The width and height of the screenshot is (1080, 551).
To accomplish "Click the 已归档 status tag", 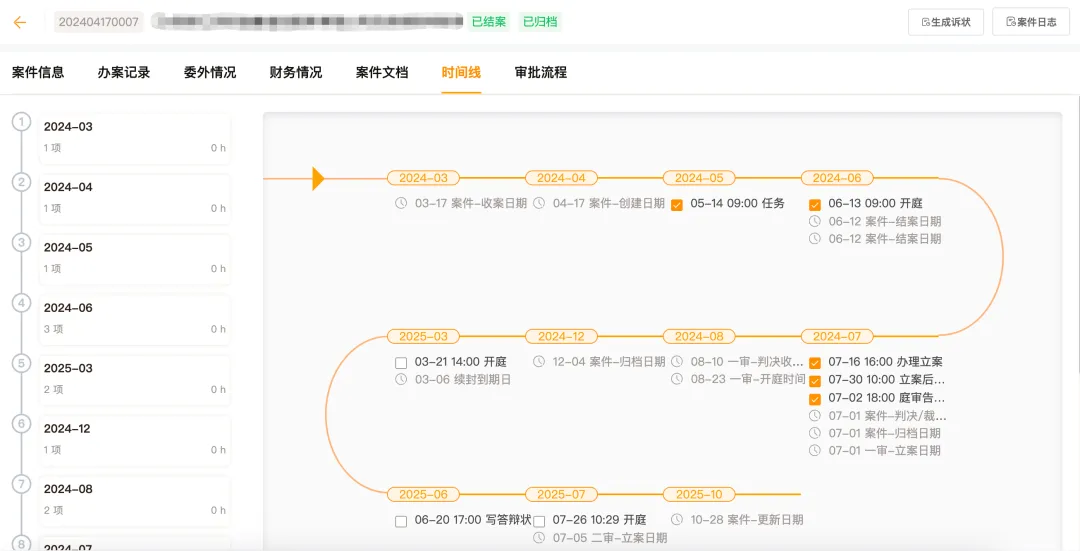I will [x=540, y=22].
